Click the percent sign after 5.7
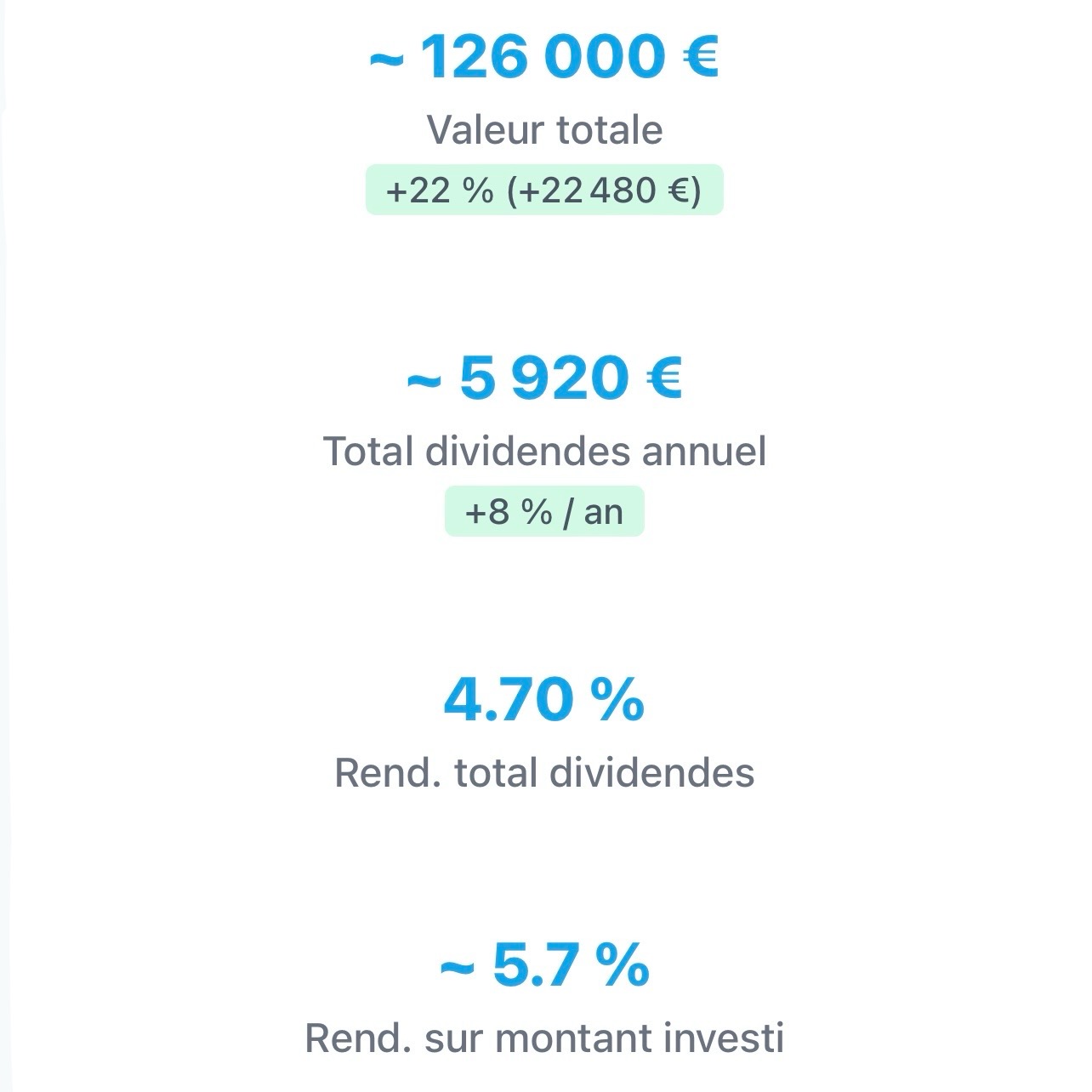This screenshot has height=1092, width=1092. (x=623, y=965)
